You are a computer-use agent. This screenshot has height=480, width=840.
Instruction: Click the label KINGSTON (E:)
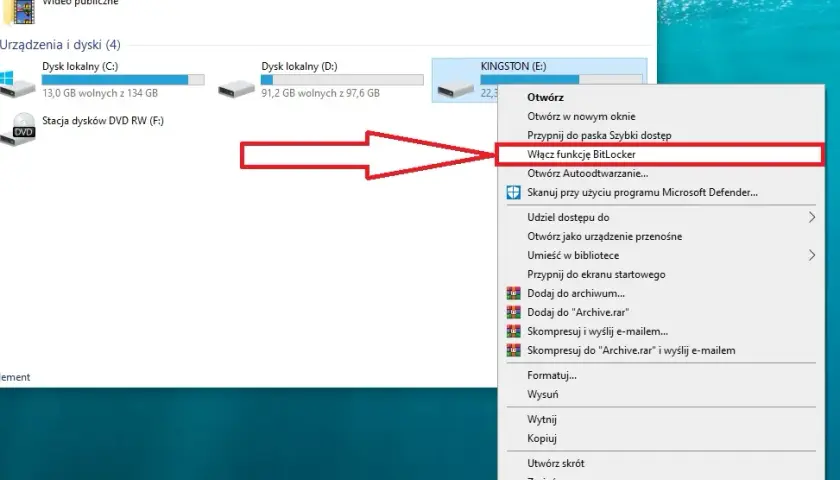tap(513, 66)
